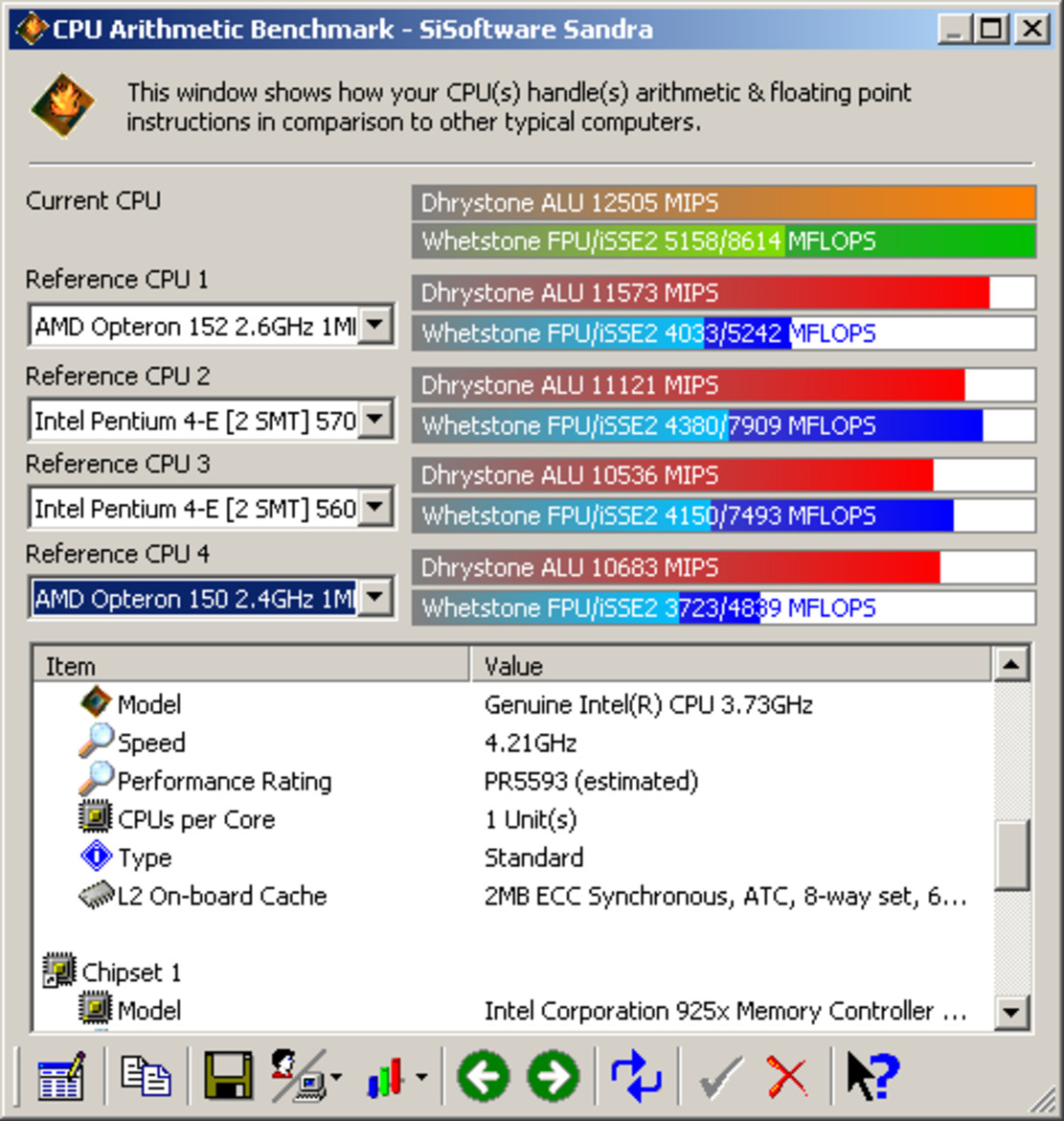Open the options table icon in toolbar
This screenshot has height=1121, width=1064.
pyautogui.click(x=60, y=1075)
